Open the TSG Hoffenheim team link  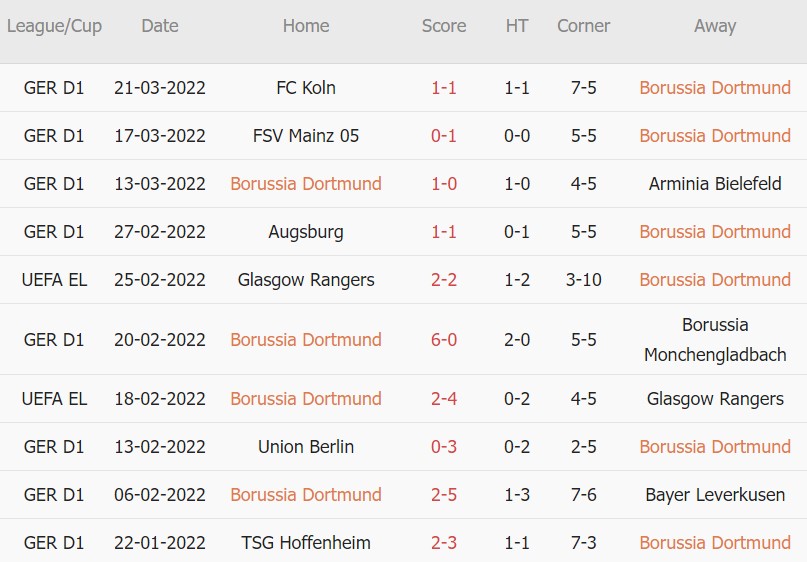point(306,543)
